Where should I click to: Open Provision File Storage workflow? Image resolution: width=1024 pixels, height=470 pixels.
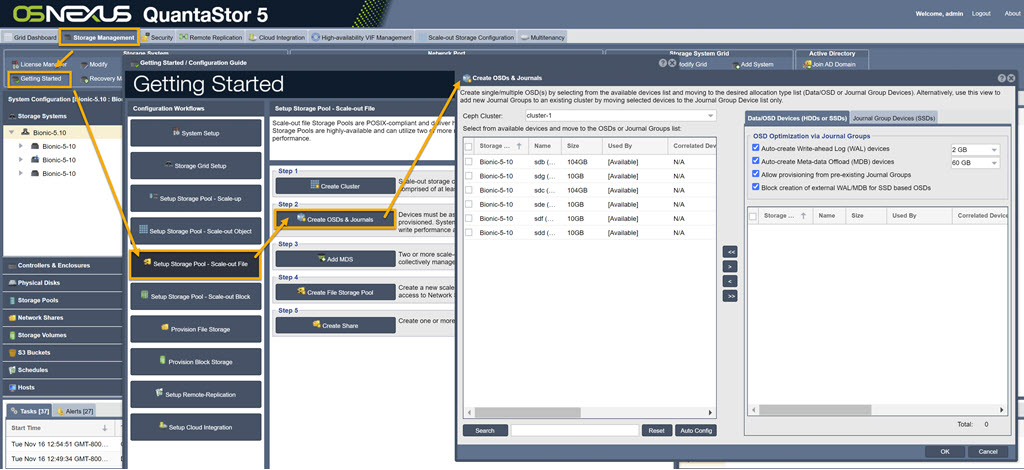click(196, 329)
